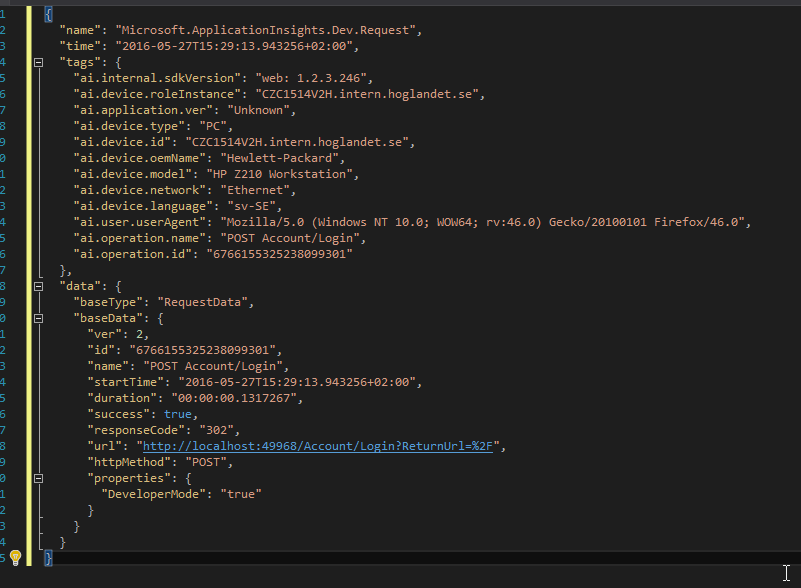Click the "HP Z210 Workstation" model value
The width and height of the screenshot is (801, 588).
[x=279, y=174]
